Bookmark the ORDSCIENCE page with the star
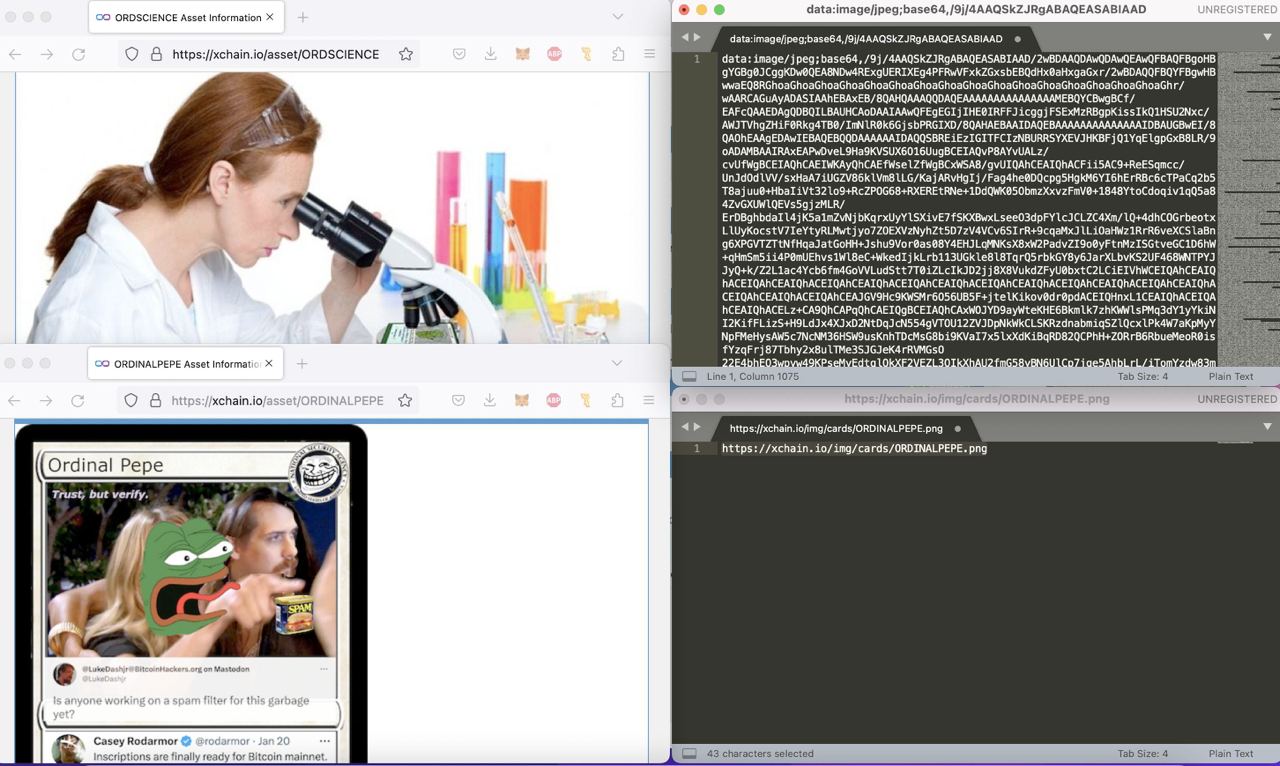The image size is (1280, 766). tap(406, 54)
